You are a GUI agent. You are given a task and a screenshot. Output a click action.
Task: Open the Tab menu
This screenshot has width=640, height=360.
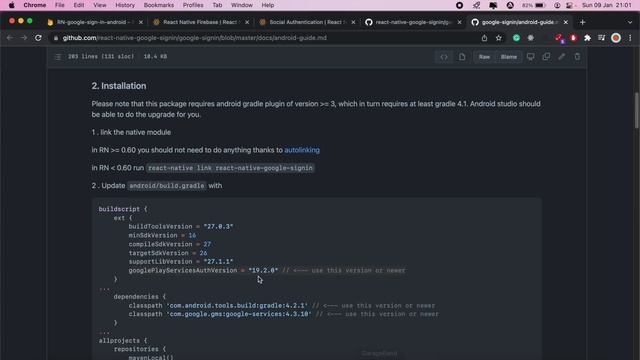(x=217, y=5)
